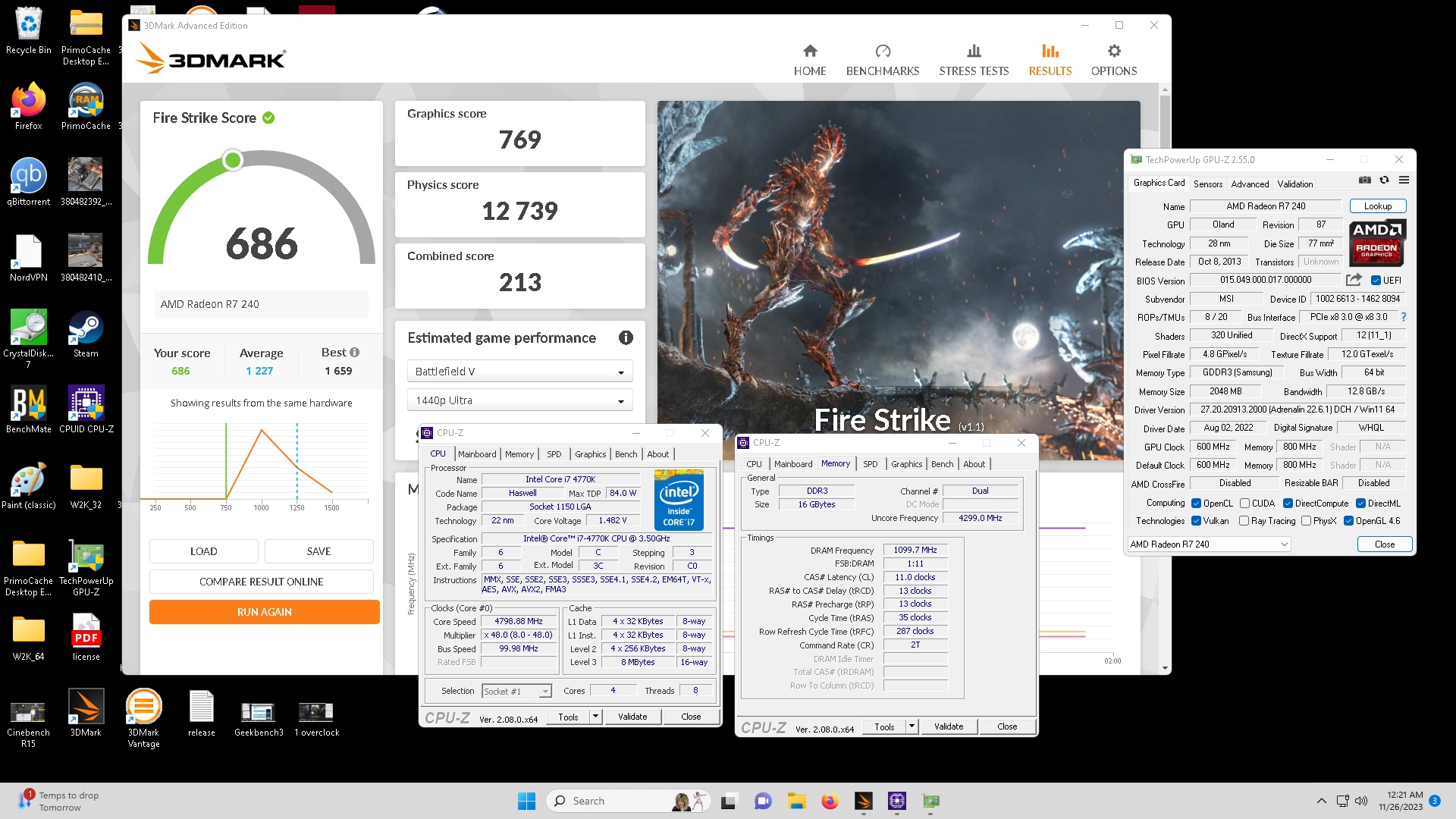Image resolution: width=1456 pixels, height=819 pixels.
Task: Open the Sensors tab in GPU-Z
Action: pyautogui.click(x=1208, y=184)
